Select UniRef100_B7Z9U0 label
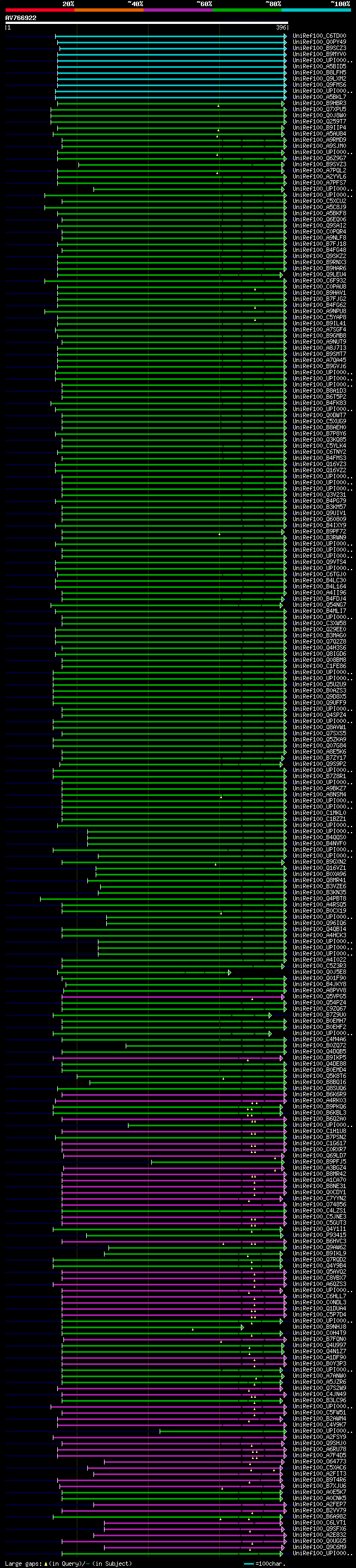The width and height of the screenshot is (356, 1568). (x=319, y=1015)
